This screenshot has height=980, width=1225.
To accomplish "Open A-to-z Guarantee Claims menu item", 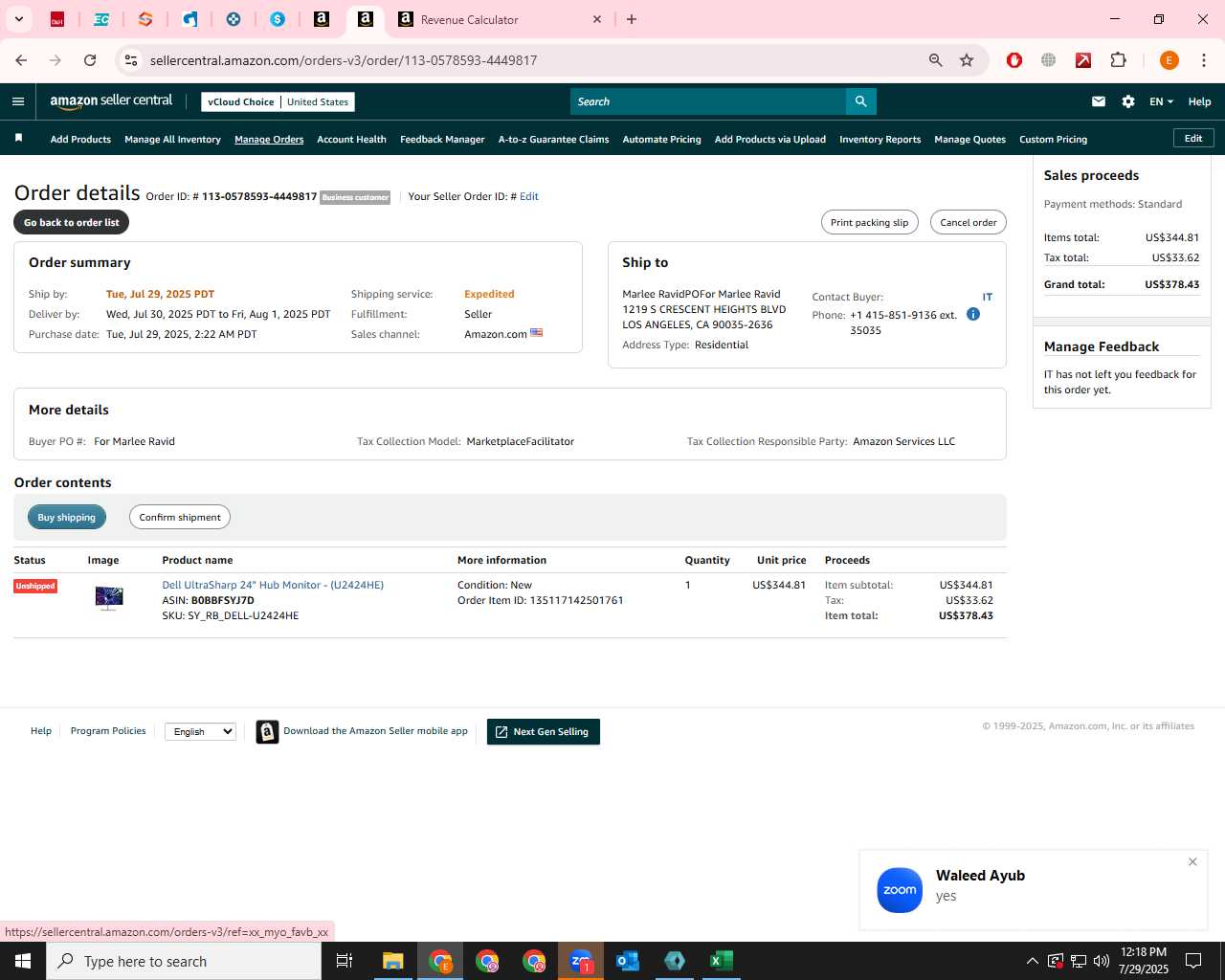I will click(553, 139).
